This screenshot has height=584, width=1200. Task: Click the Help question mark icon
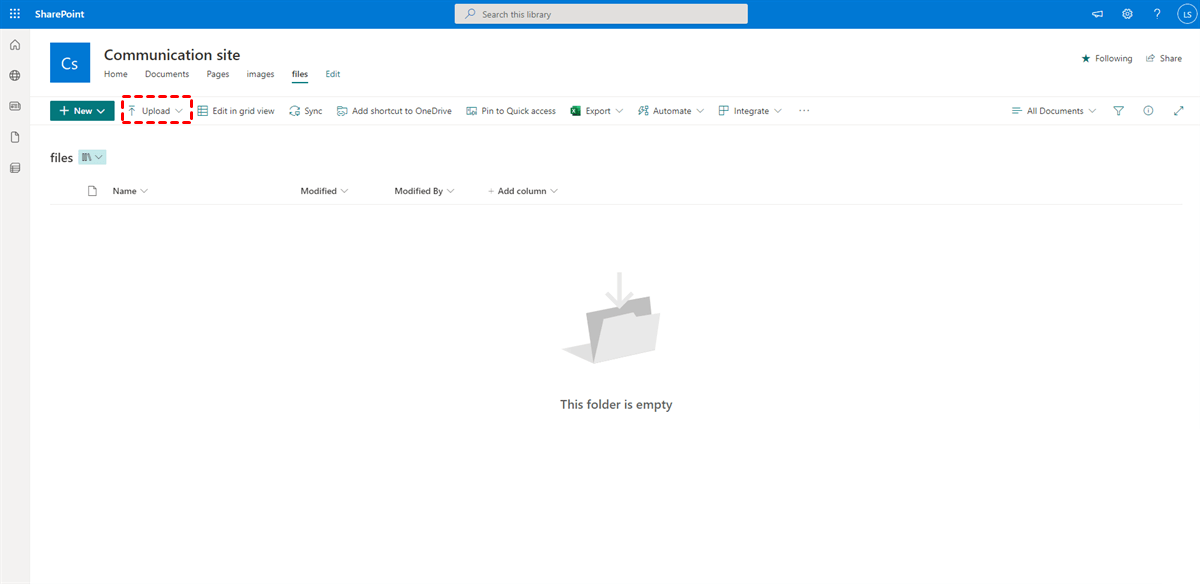(x=1157, y=14)
